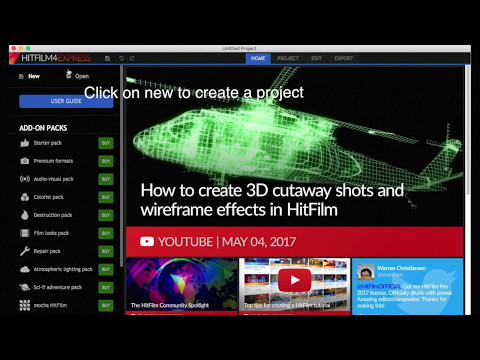
Task: Open the blue User Guide button
Action: [x=66, y=101]
